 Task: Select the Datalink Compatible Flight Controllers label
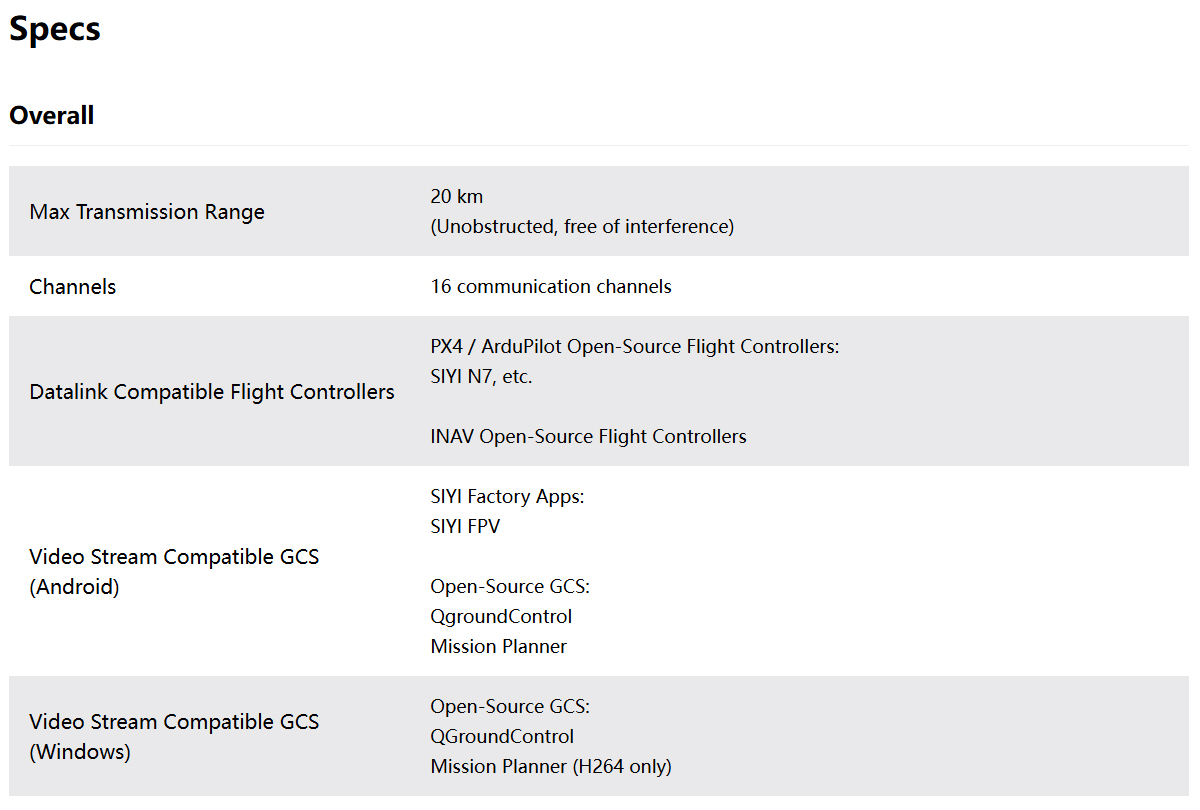coord(212,392)
